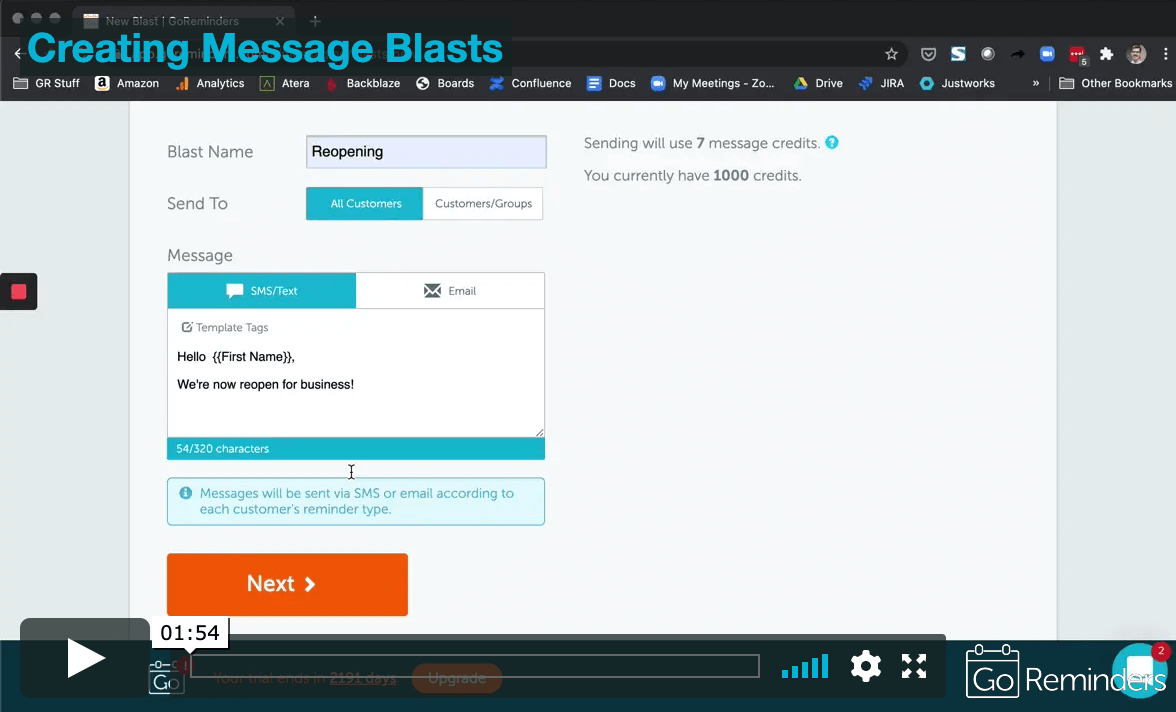Expand the bookmarks overflow chevron
Screen dimensions: 1176x712
pos(1035,83)
